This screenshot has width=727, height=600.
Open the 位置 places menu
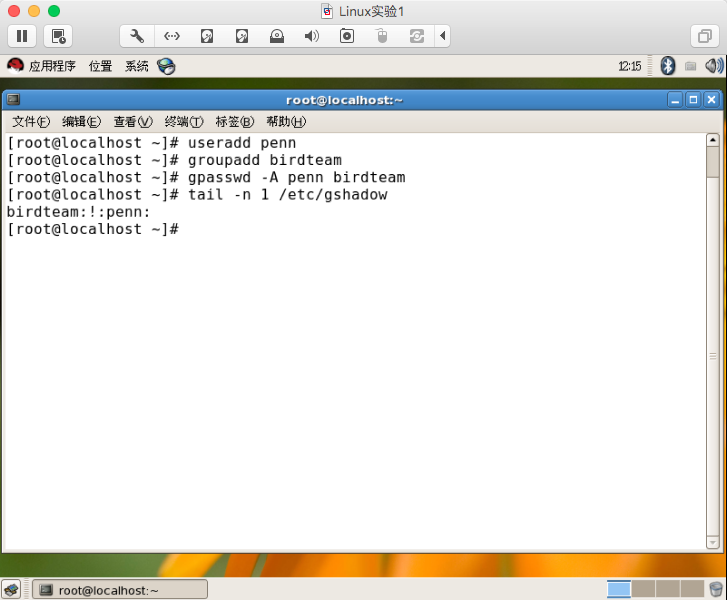(x=100, y=66)
